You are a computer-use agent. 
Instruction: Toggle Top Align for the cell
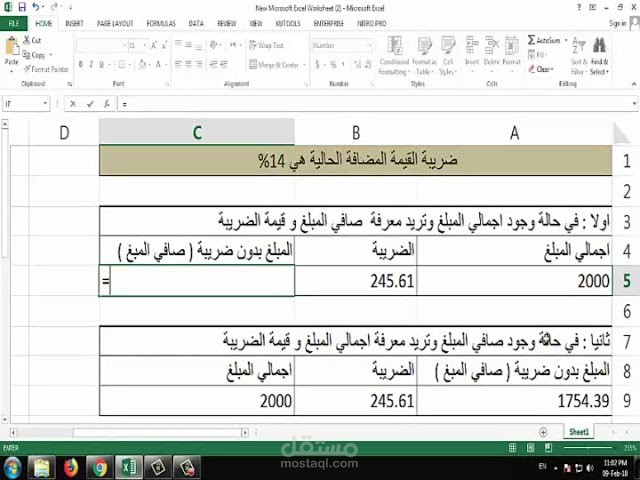pos(178,45)
